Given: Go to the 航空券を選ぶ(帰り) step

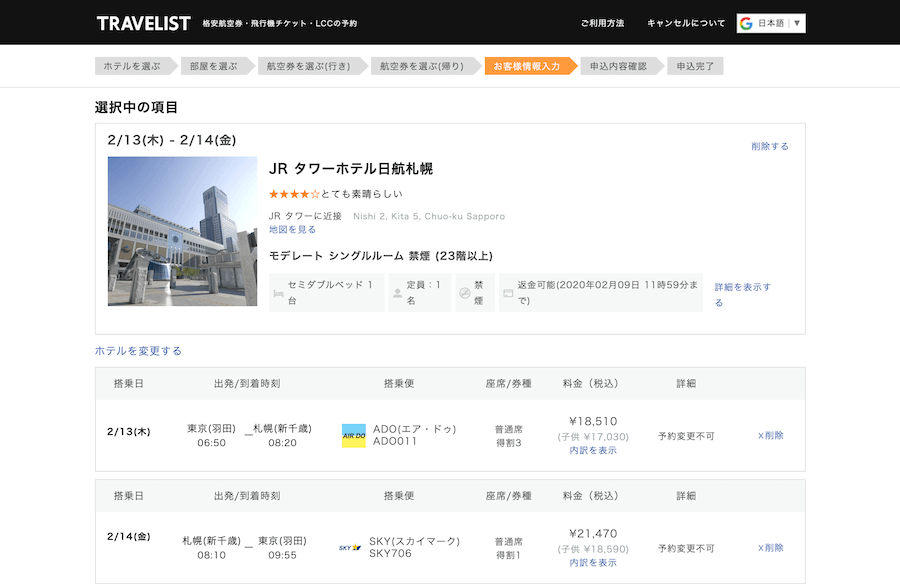Looking at the screenshot, I should pyautogui.click(x=425, y=66).
